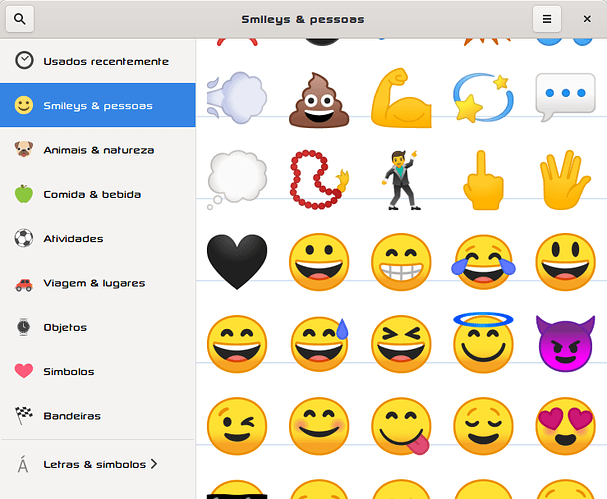This screenshot has width=607, height=499.
Task: Switch to Viagem & lugares category
Action: click(98, 283)
